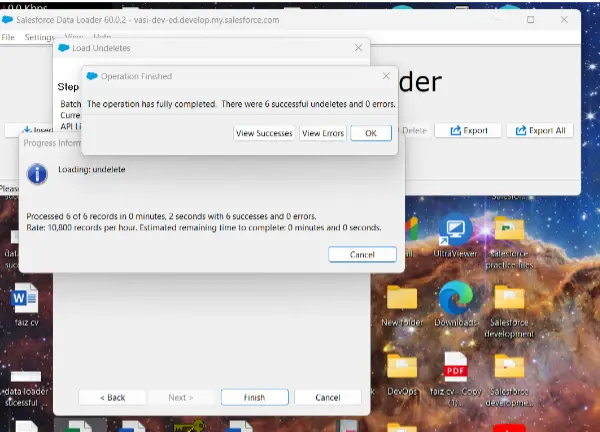
Task: Click OK in Operation Finished dialog
Action: (x=371, y=133)
